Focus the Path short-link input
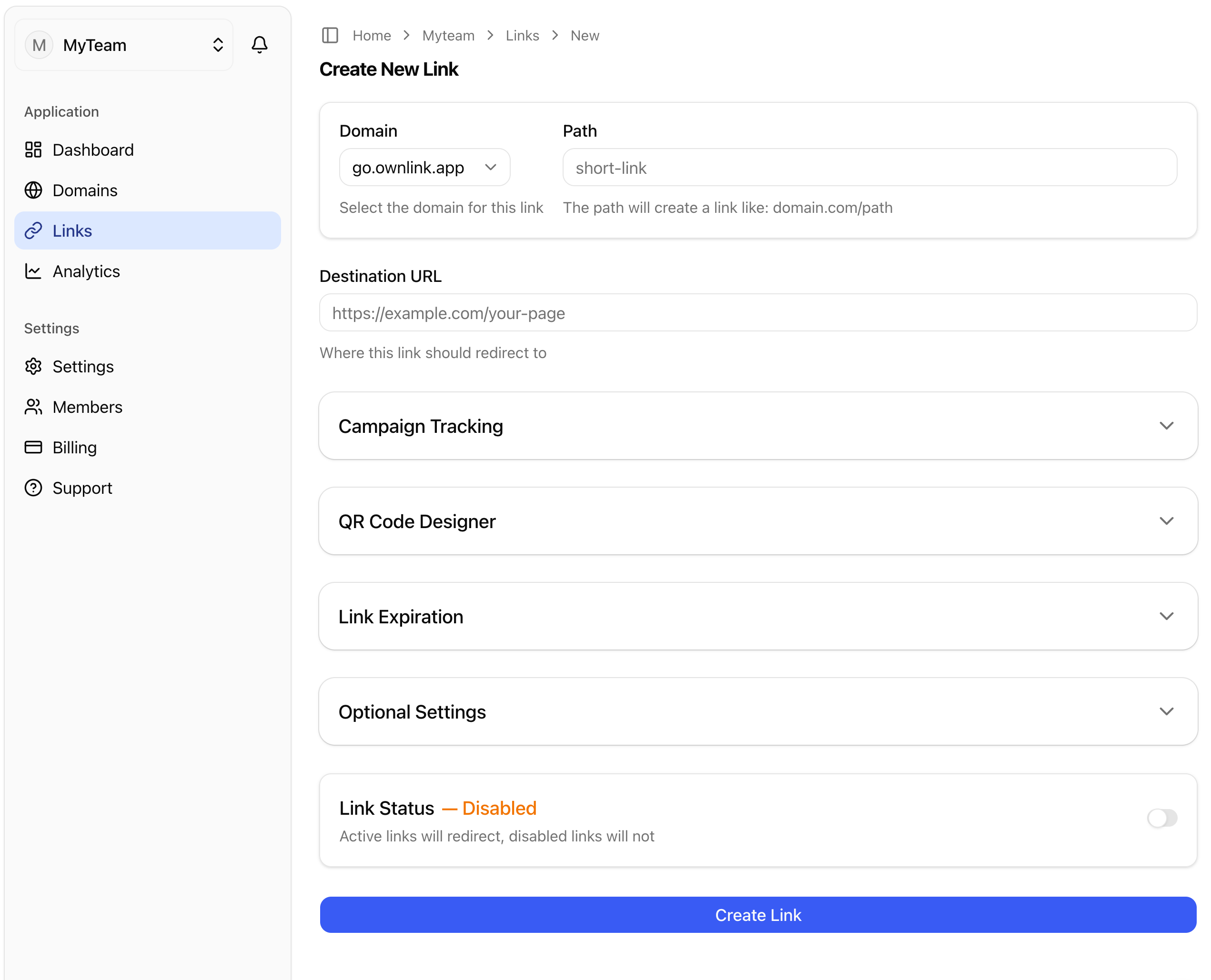1211x980 pixels. [869, 167]
